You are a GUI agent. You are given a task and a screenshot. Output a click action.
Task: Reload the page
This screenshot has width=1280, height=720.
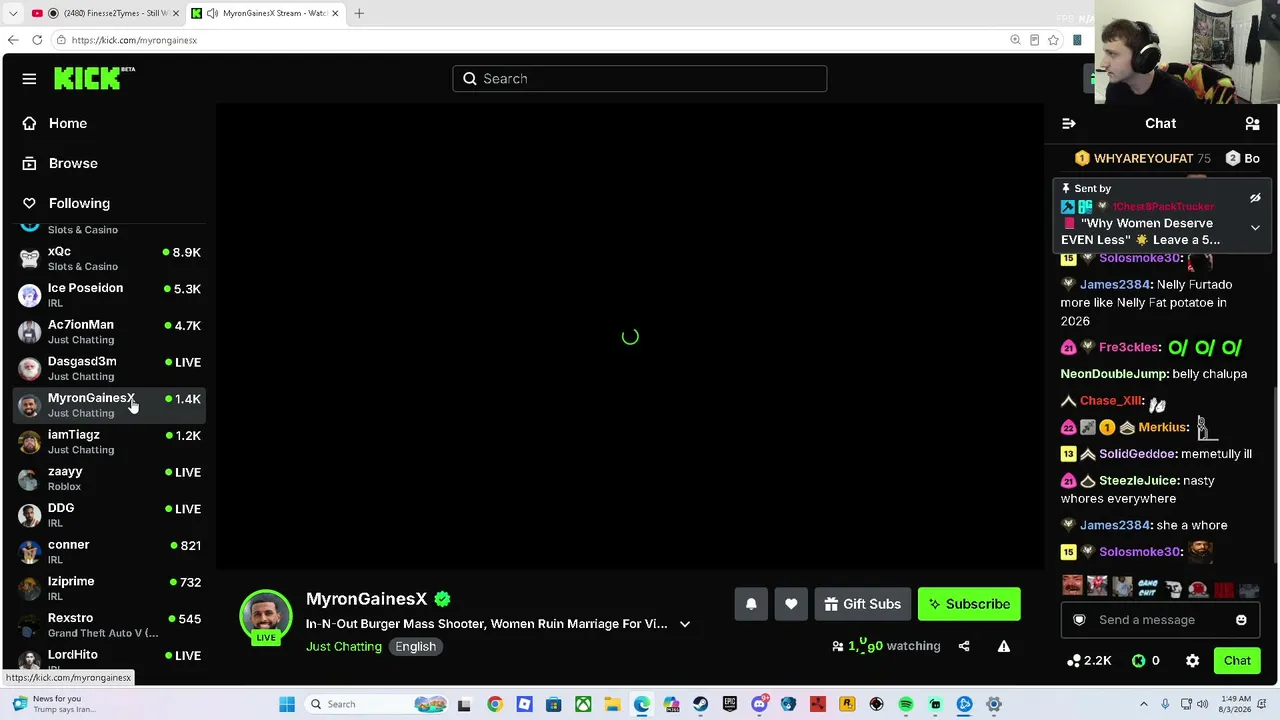pos(37,40)
